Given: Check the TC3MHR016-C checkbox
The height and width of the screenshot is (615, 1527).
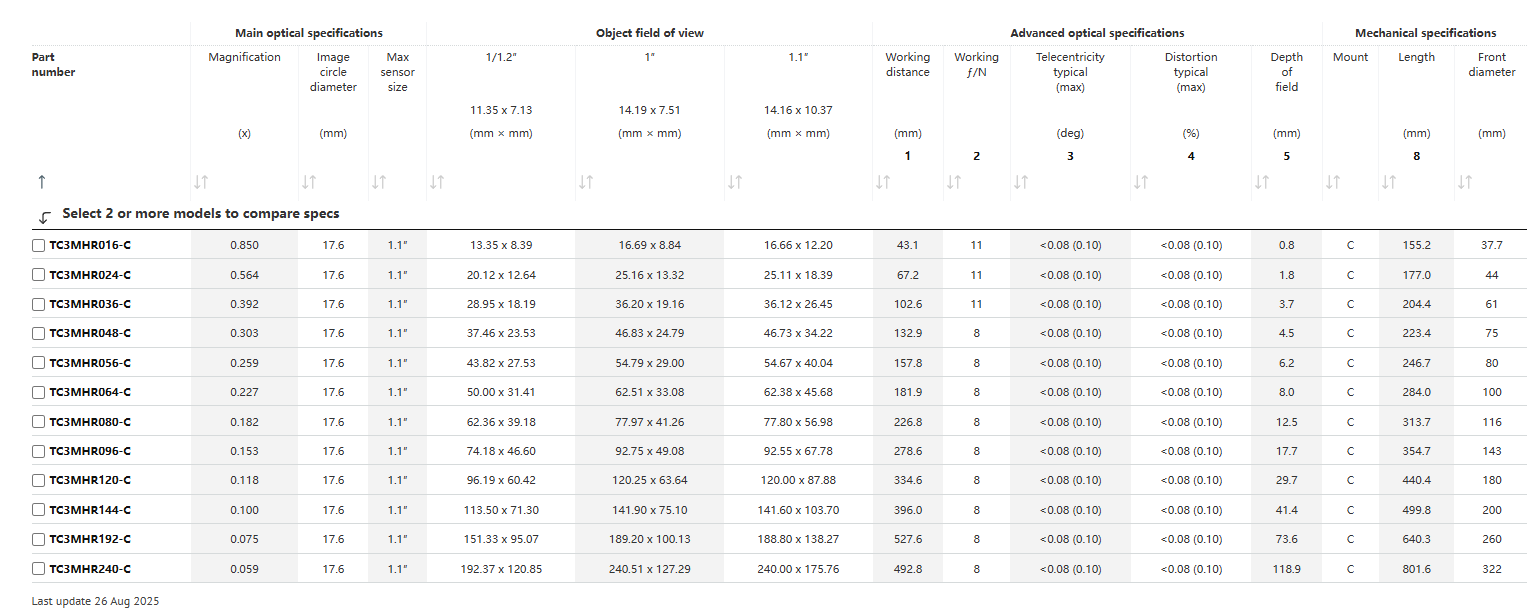Looking at the screenshot, I should (38, 245).
